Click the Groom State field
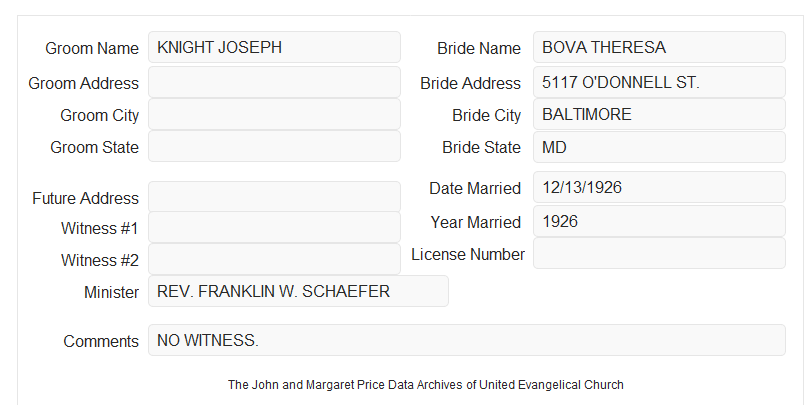The width and height of the screenshot is (805, 405). tap(274, 146)
